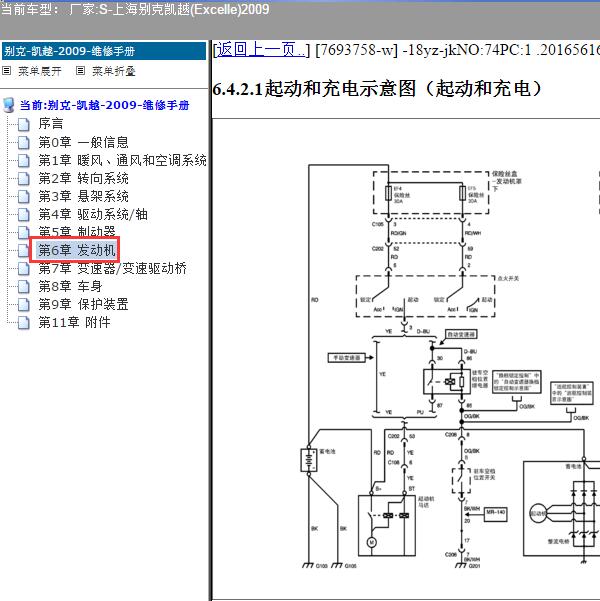
Task: Click the 自动变速器 label box in diagram
Action: pyautogui.click(x=461, y=334)
